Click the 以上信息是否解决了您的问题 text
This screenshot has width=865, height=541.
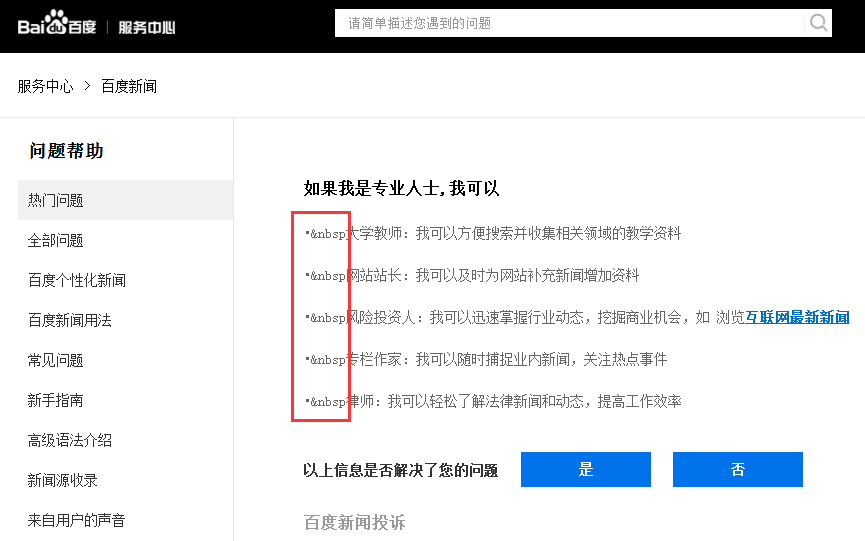(x=401, y=470)
